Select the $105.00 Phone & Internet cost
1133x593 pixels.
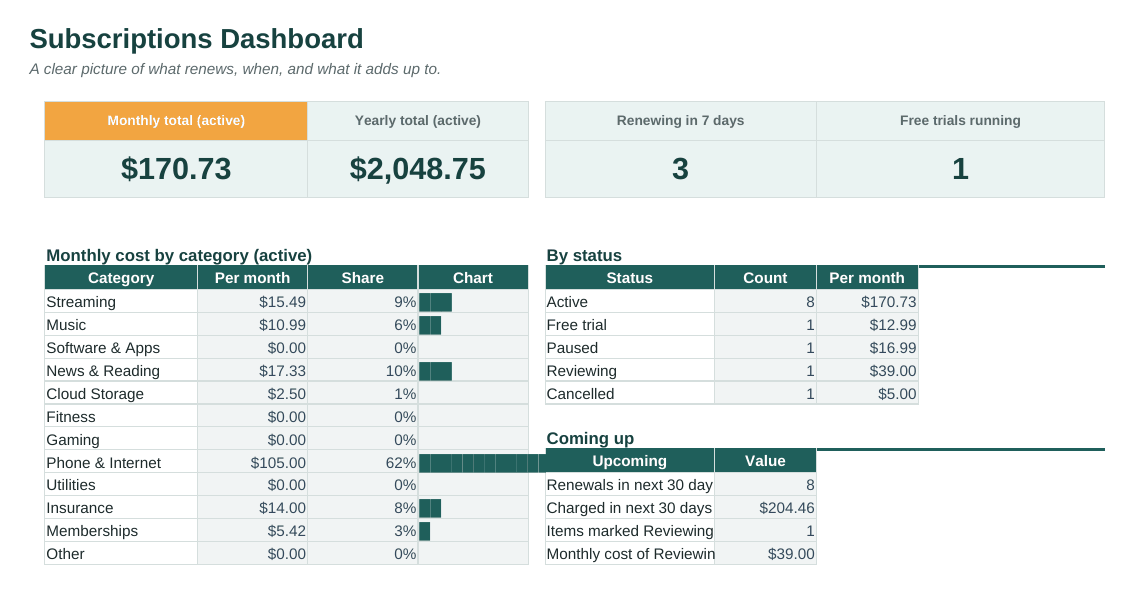click(x=252, y=463)
